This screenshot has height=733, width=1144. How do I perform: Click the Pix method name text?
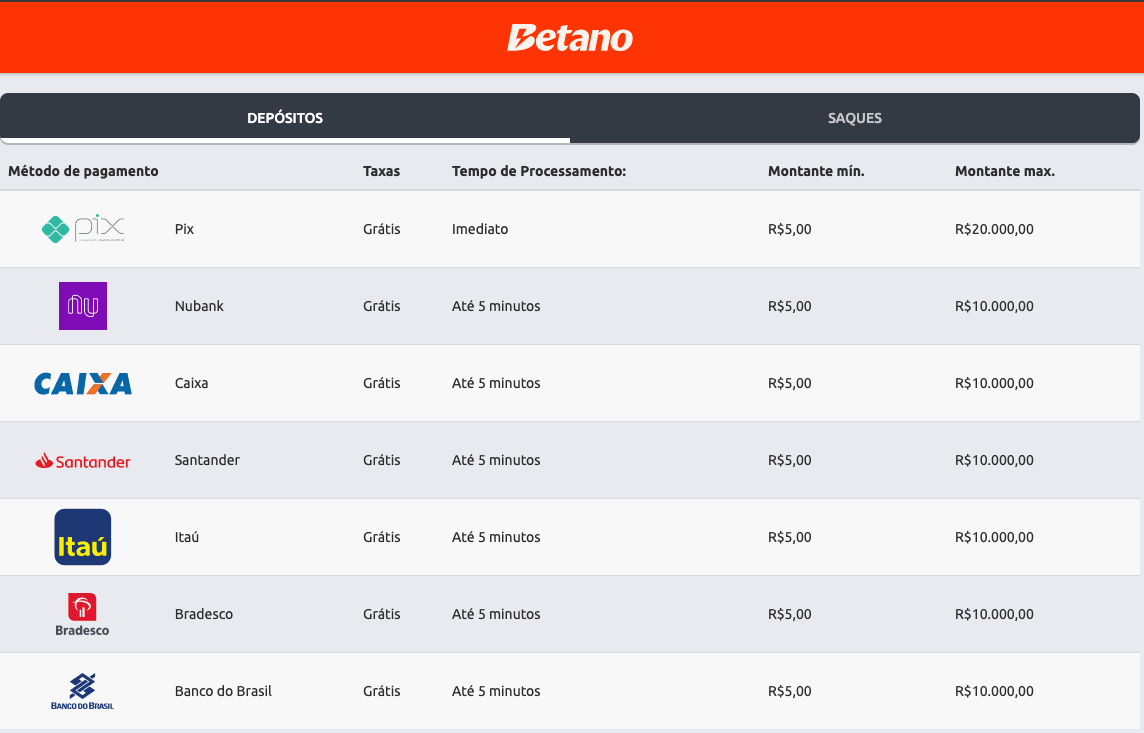point(185,229)
